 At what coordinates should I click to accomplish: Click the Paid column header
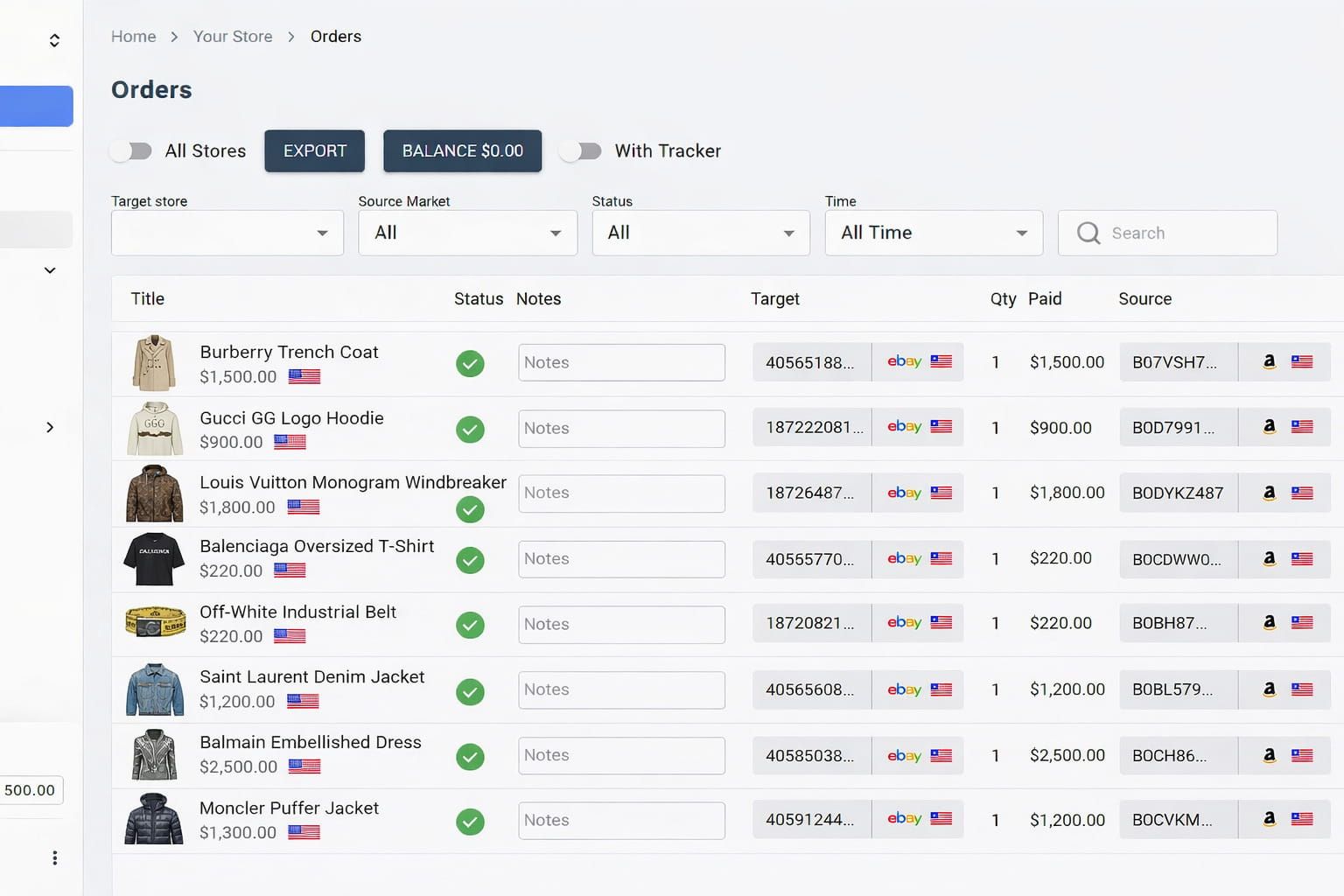click(x=1045, y=298)
